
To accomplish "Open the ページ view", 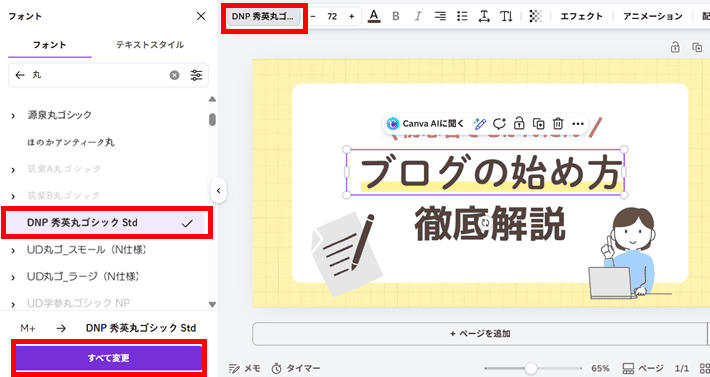I will pos(643,368).
